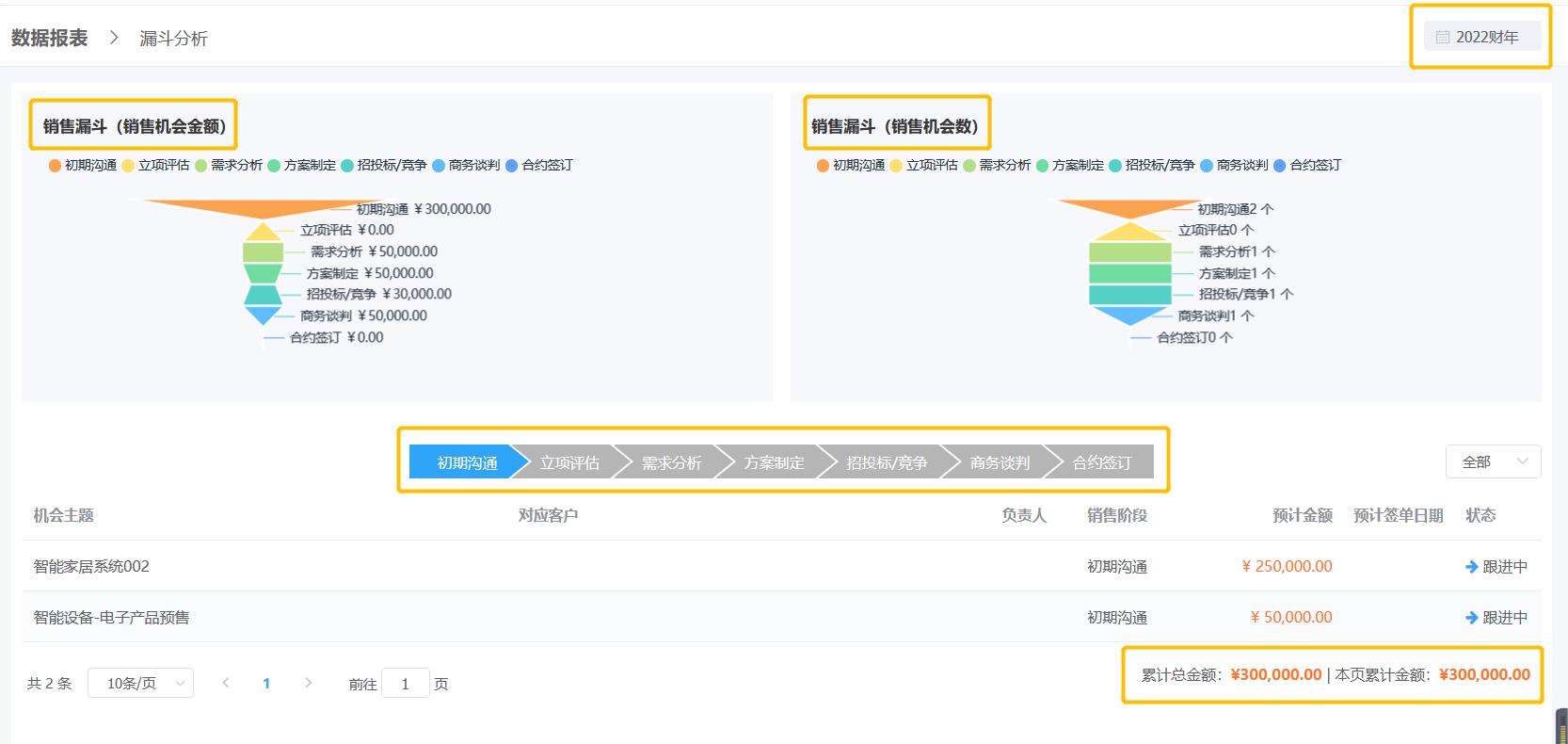This screenshot has width=1568, height=744.
Task: Go to next page arrow
Action: coord(308,683)
